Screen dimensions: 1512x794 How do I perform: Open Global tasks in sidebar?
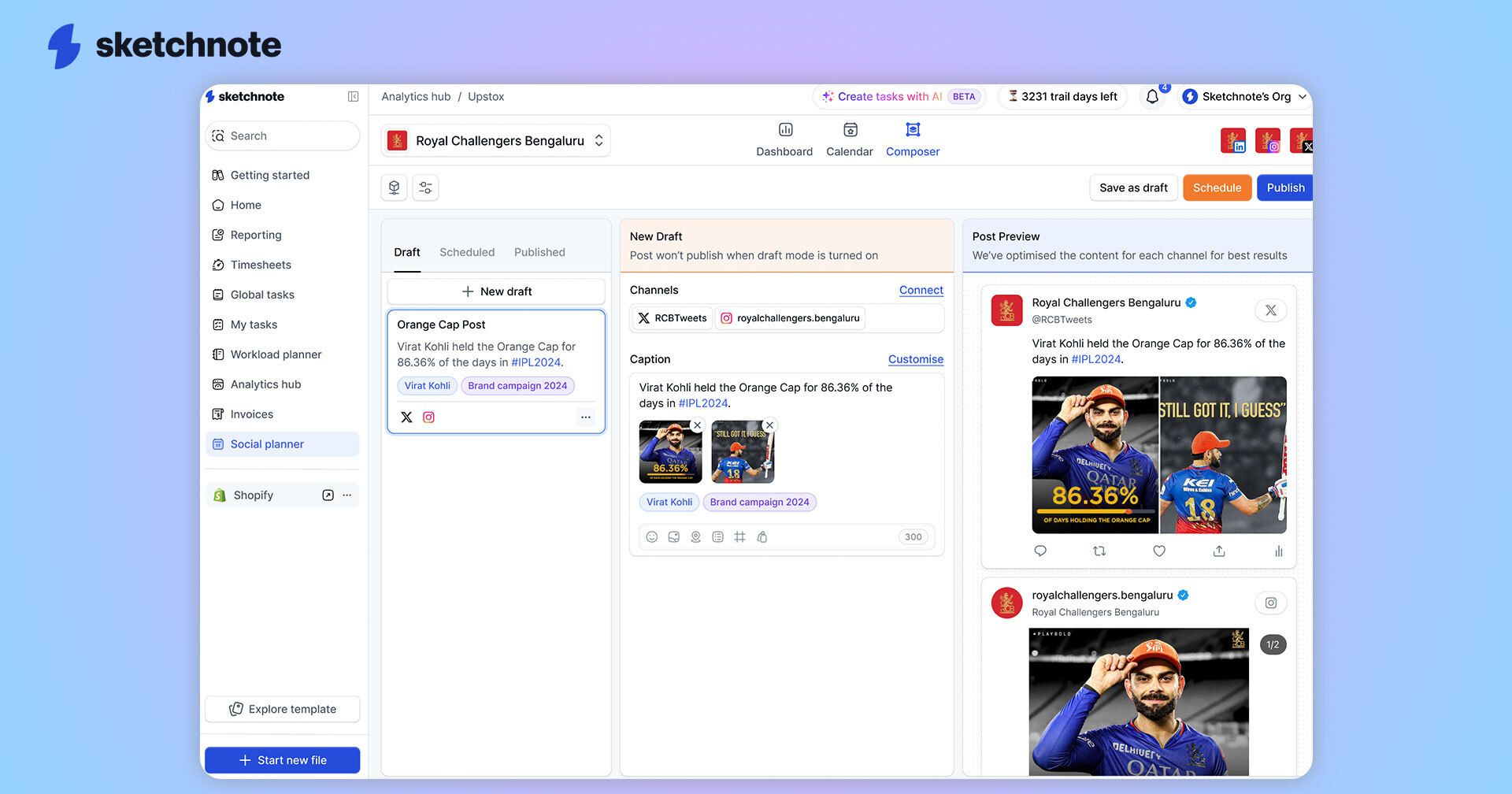click(283, 295)
